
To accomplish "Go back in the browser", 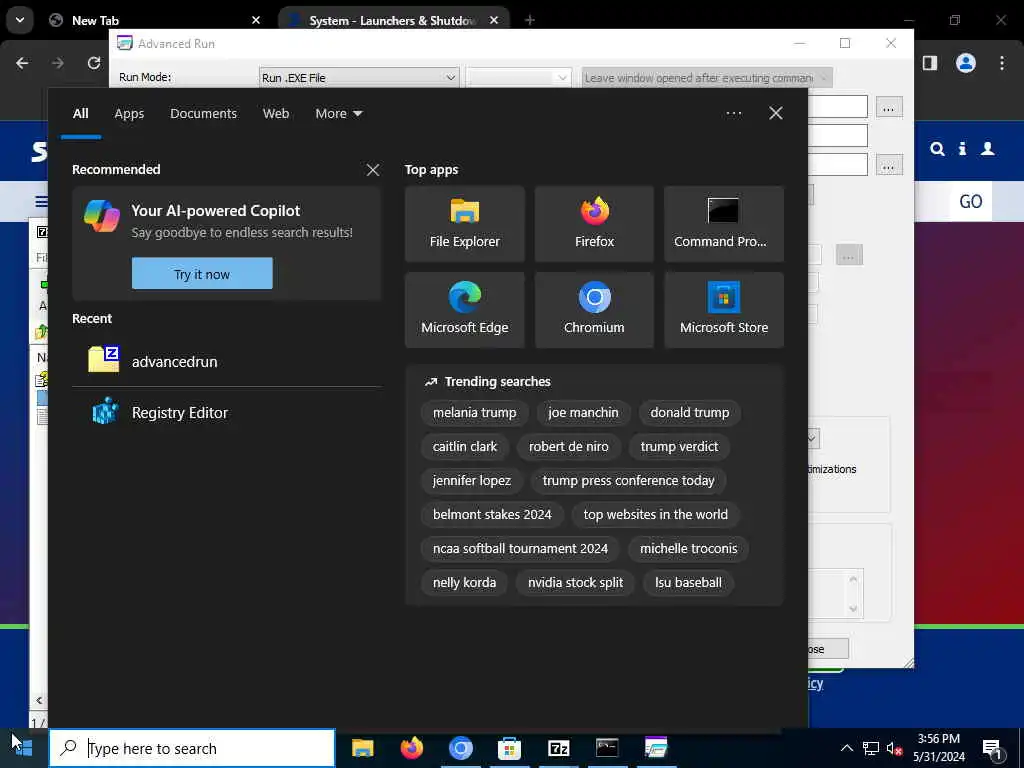I will click(22, 63).
